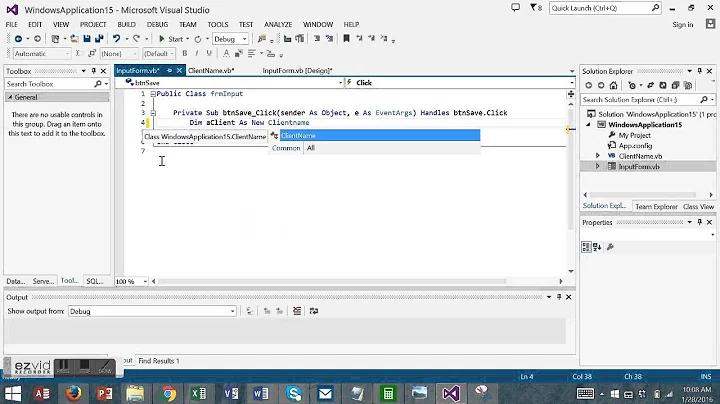Screen dimensions: 720x404
Task: Switch IntelliSense to the Common tab
Action: pyautogui.click(x=286, y=148)
